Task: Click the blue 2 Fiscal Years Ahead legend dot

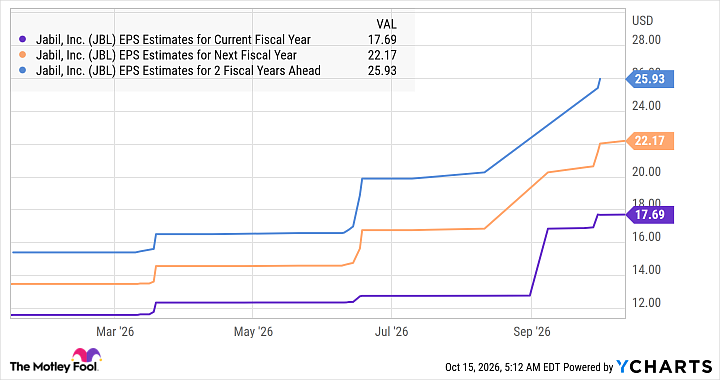Action: coord(22,71)
